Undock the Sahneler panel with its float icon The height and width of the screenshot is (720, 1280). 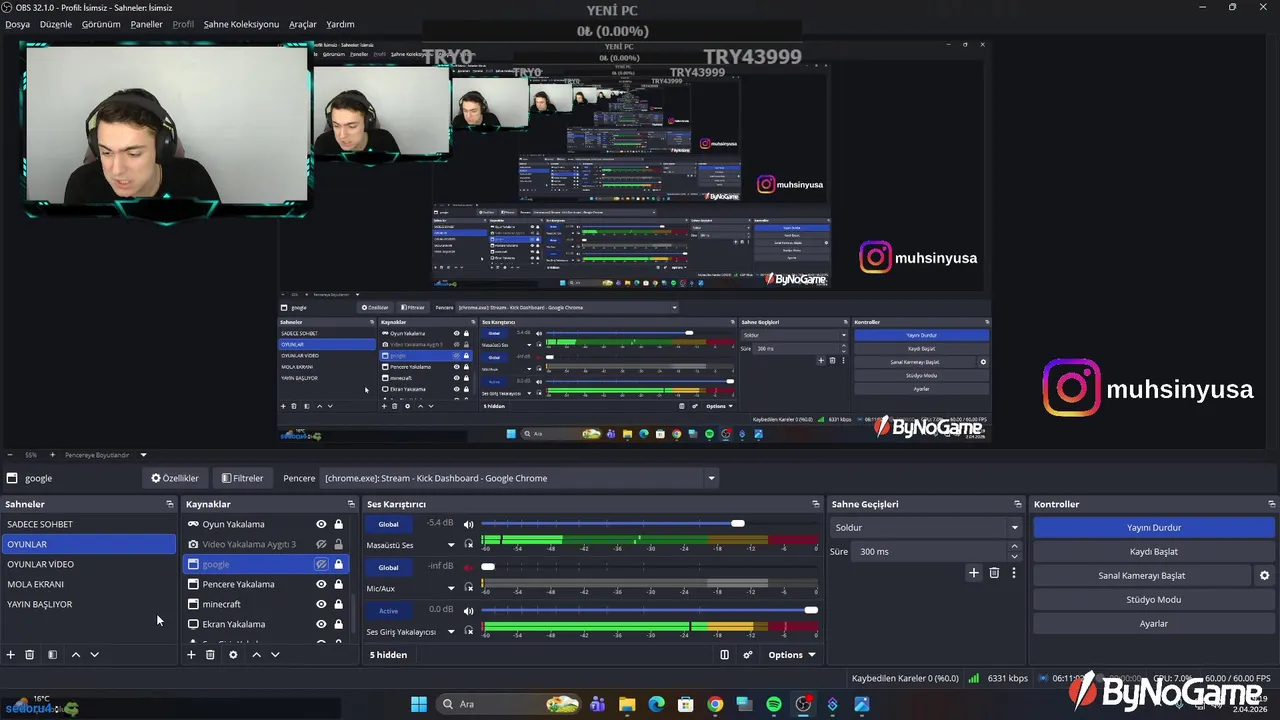170,504
